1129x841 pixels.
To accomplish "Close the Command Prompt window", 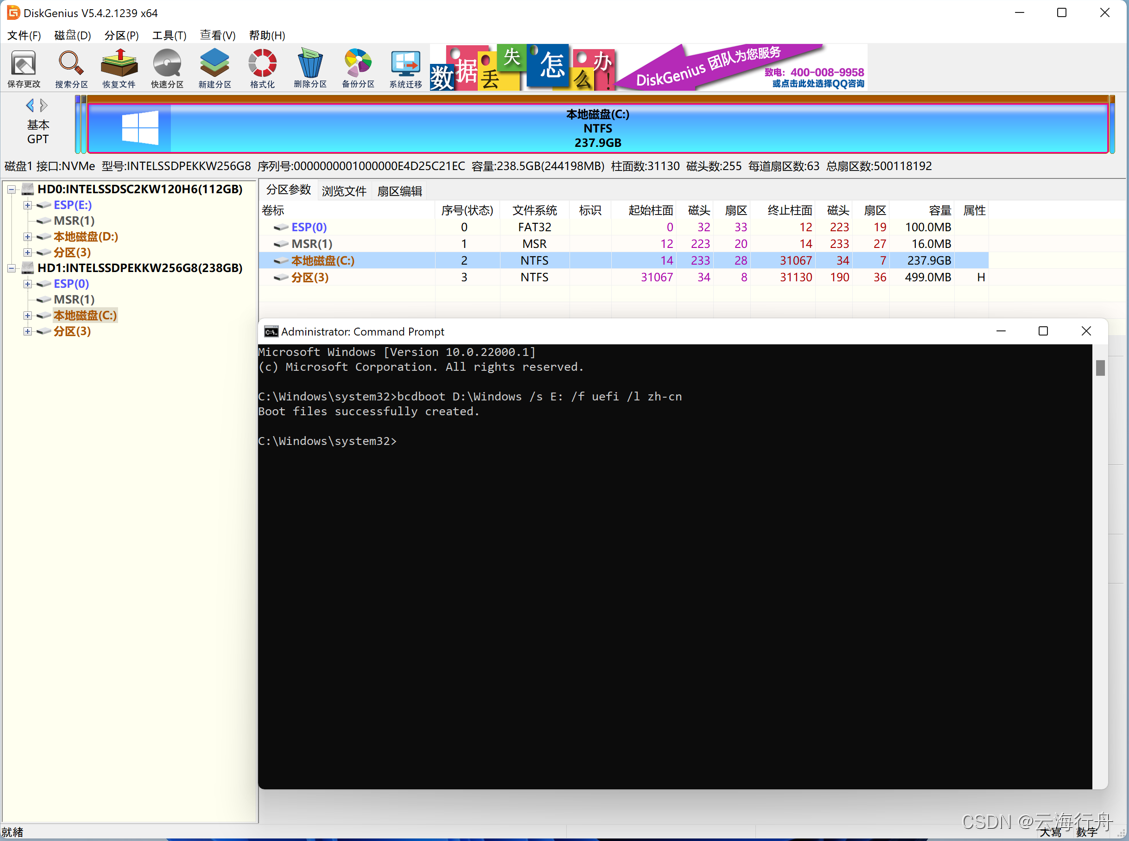I will click(x=1086, y=331).
